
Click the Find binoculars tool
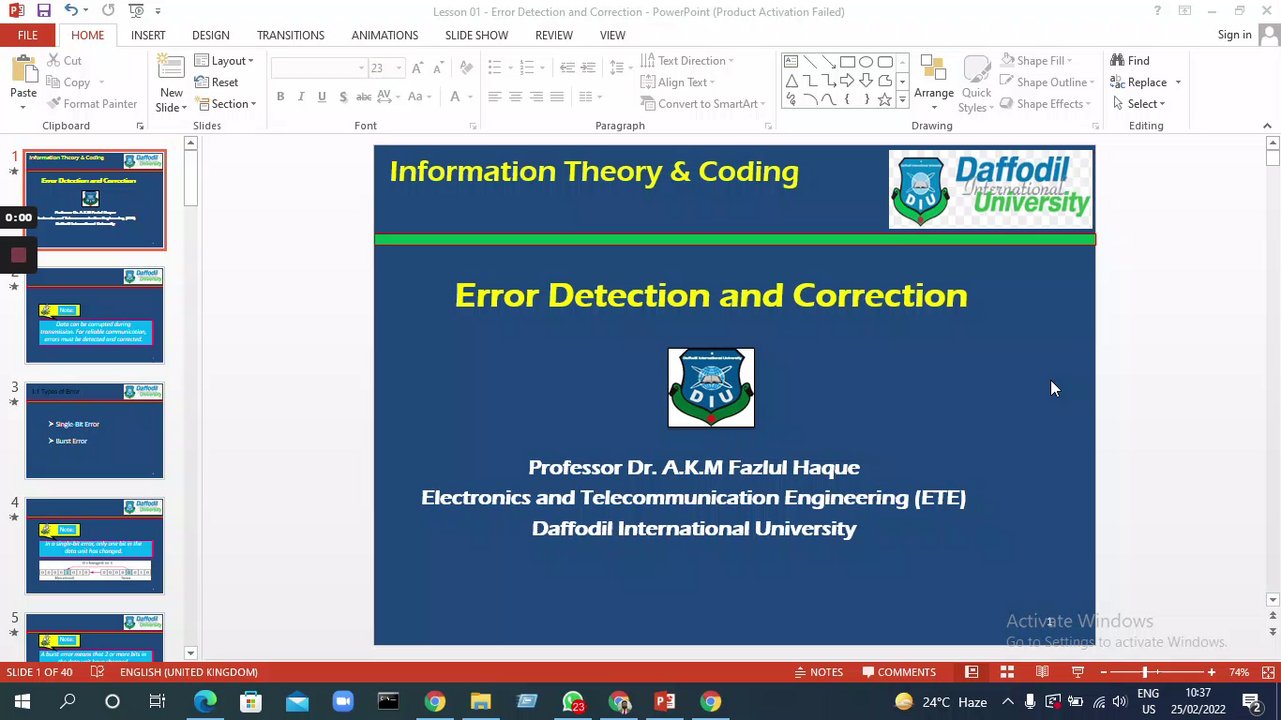point(1130,61)
